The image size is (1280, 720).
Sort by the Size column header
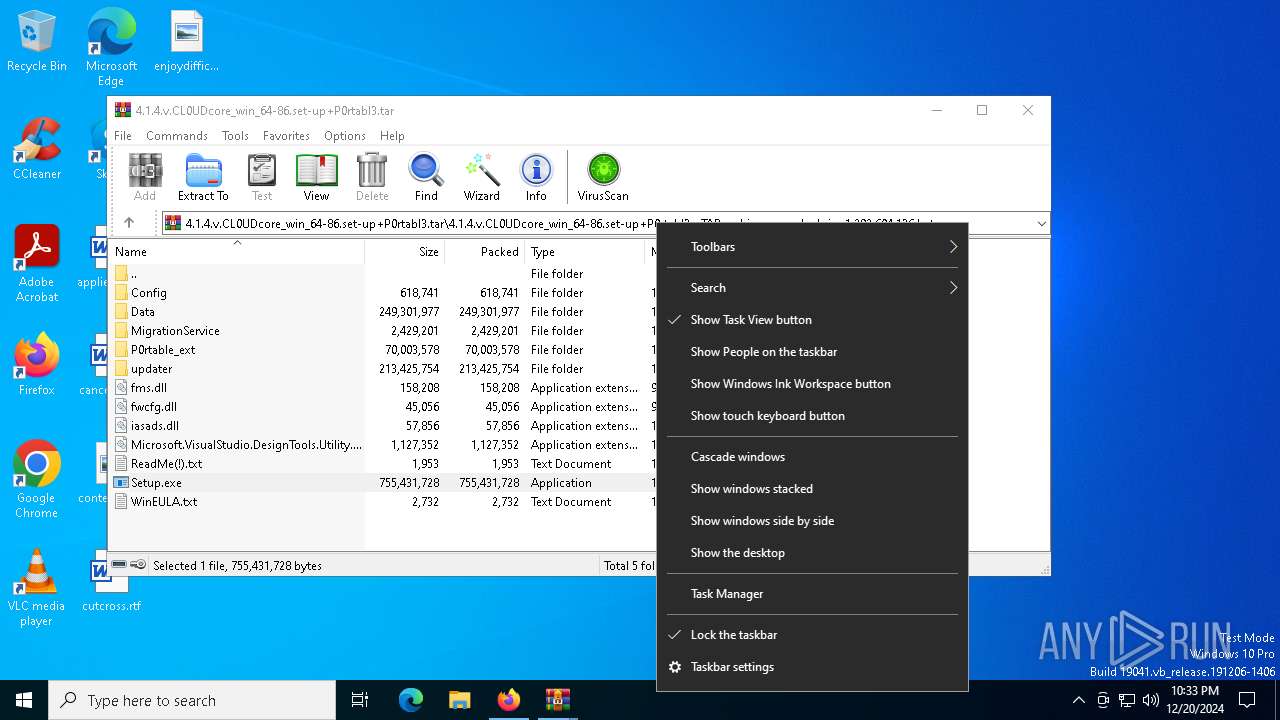pyautogui.click(x=405, y=252)
